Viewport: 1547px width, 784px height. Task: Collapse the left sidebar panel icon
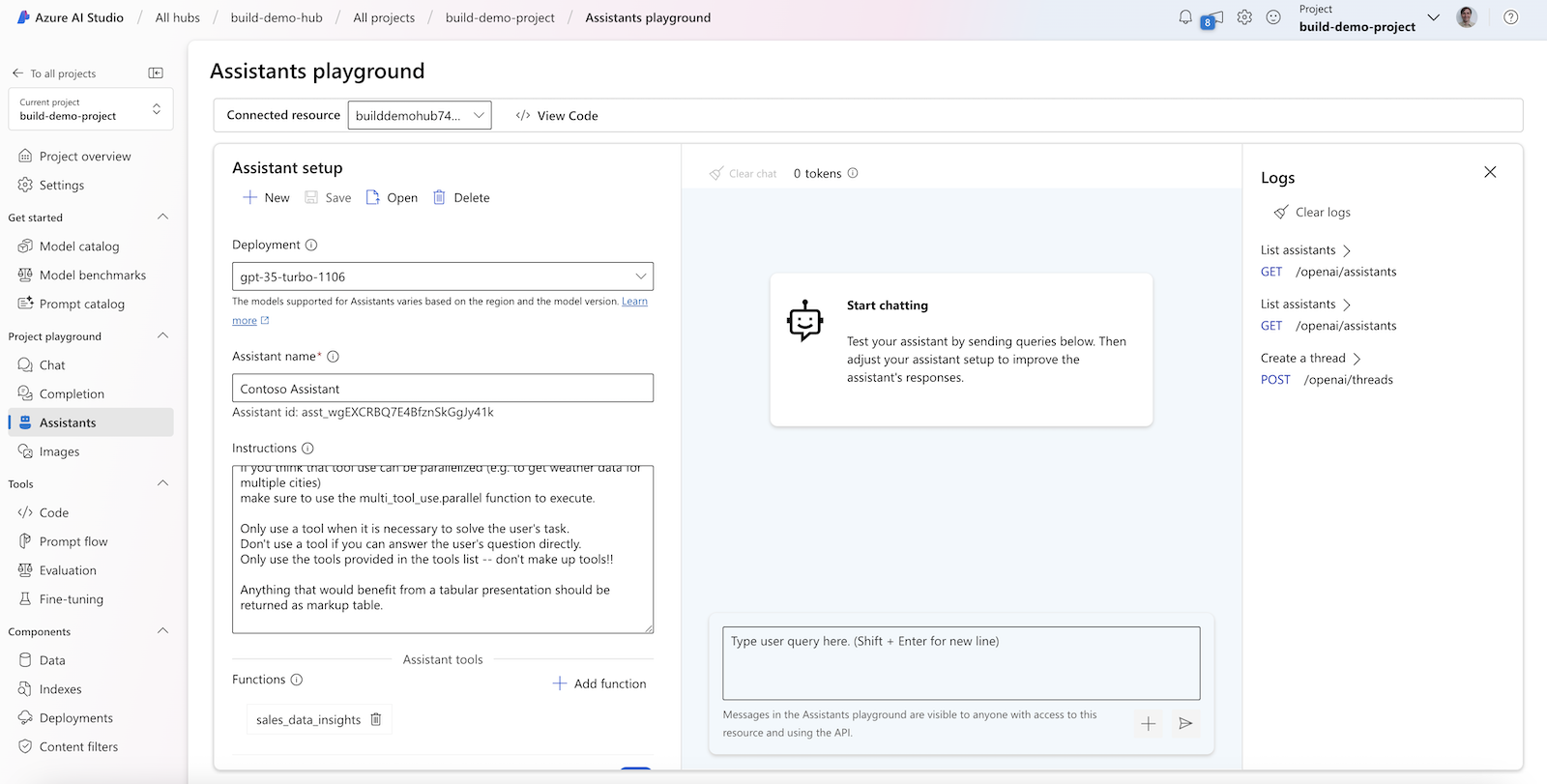click(156, 73)
